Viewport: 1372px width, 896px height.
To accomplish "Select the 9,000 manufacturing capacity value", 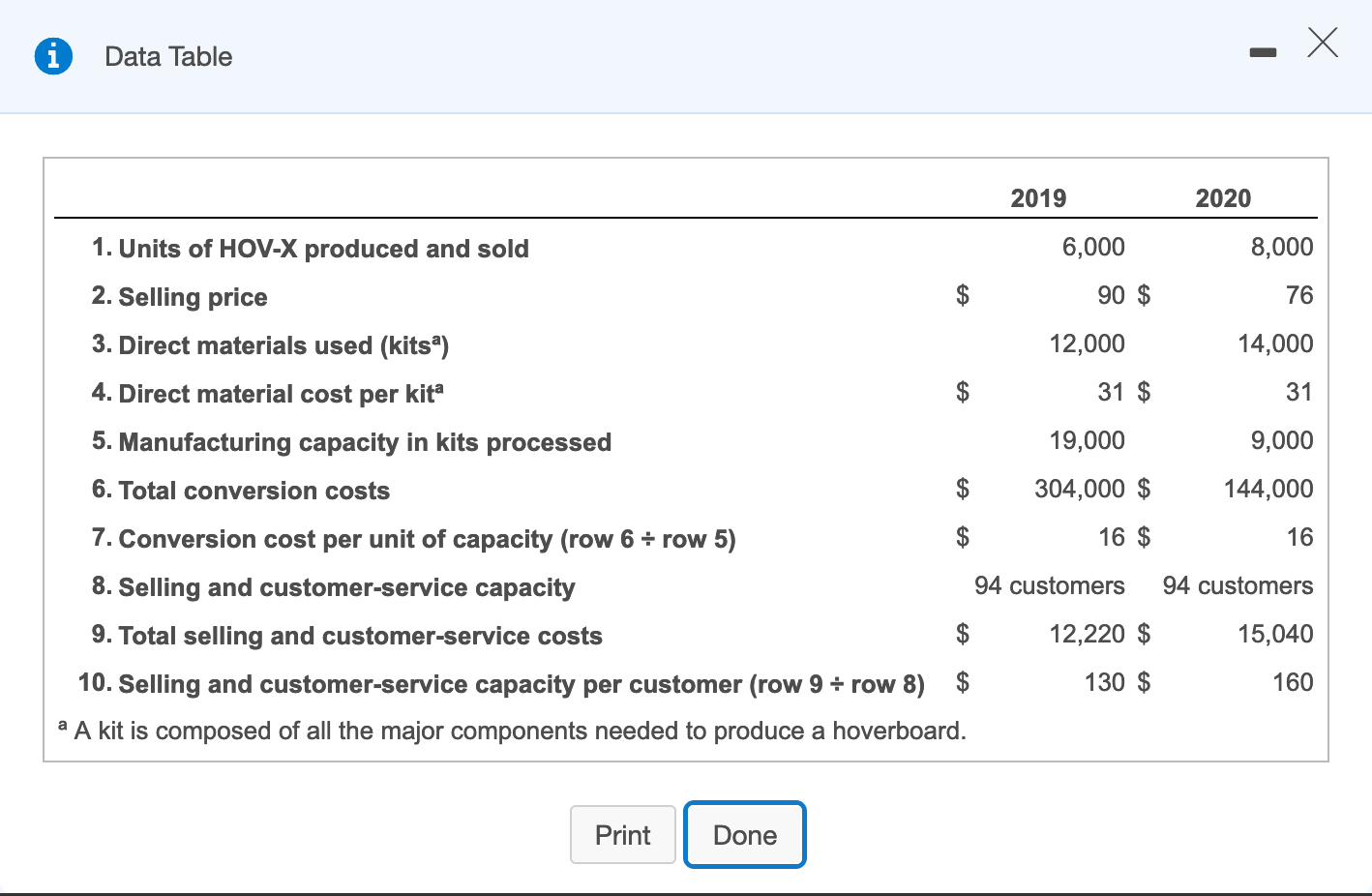I will 1282,440.
